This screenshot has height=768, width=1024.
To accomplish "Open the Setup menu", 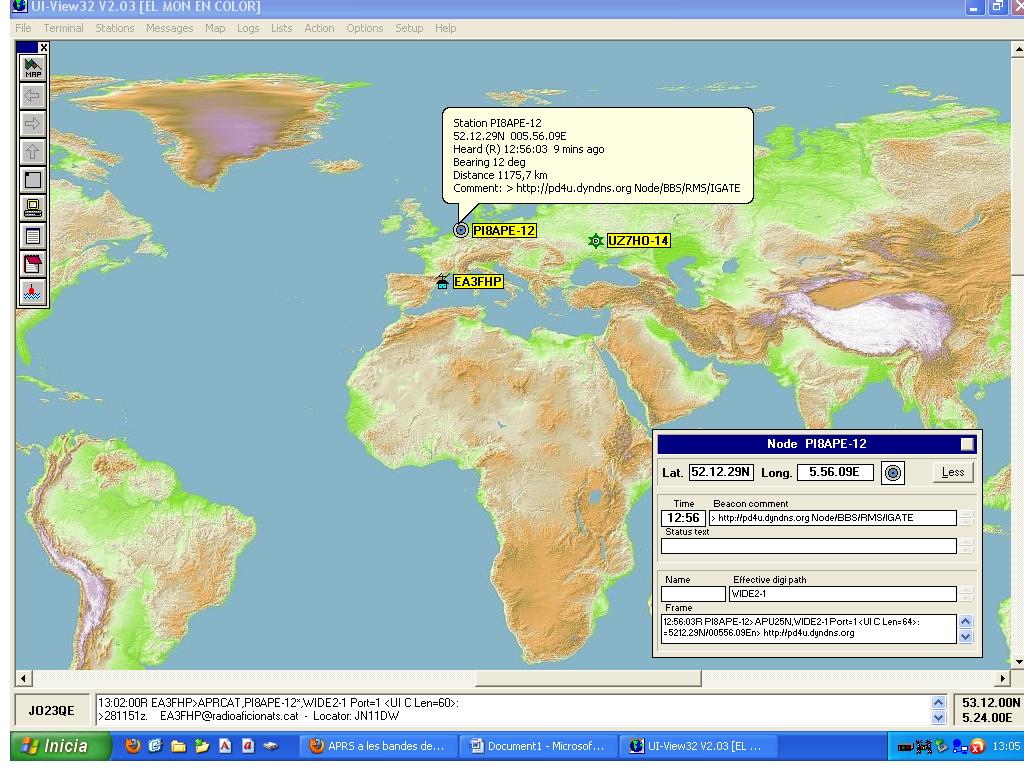I will pyautogui.click(x=409, y=28).
